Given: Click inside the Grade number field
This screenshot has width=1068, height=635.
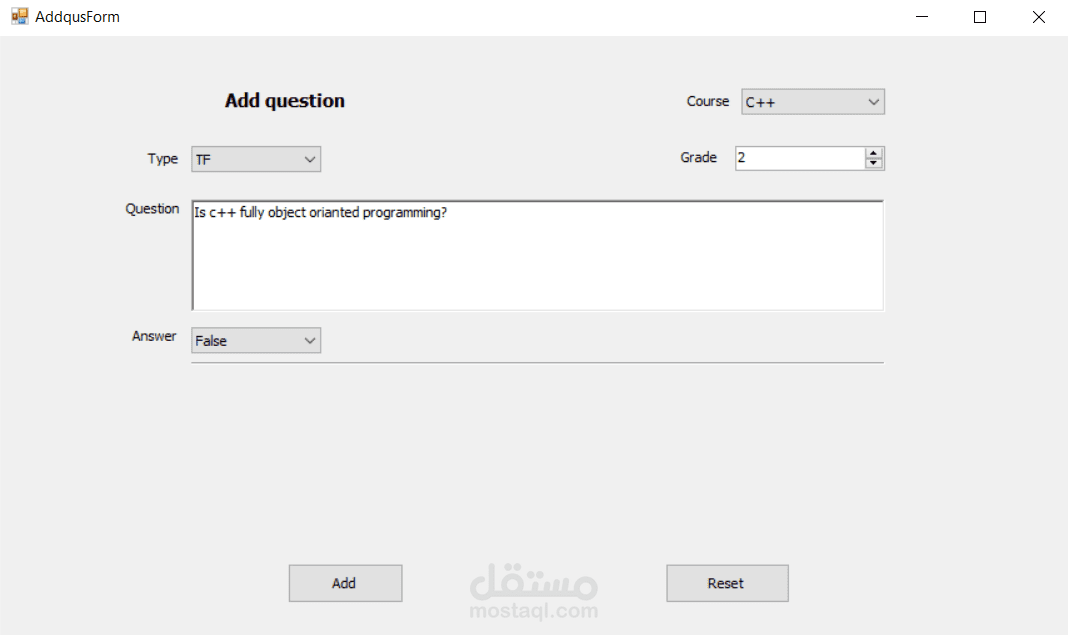Looking at the screenshot, I should 799,158.
